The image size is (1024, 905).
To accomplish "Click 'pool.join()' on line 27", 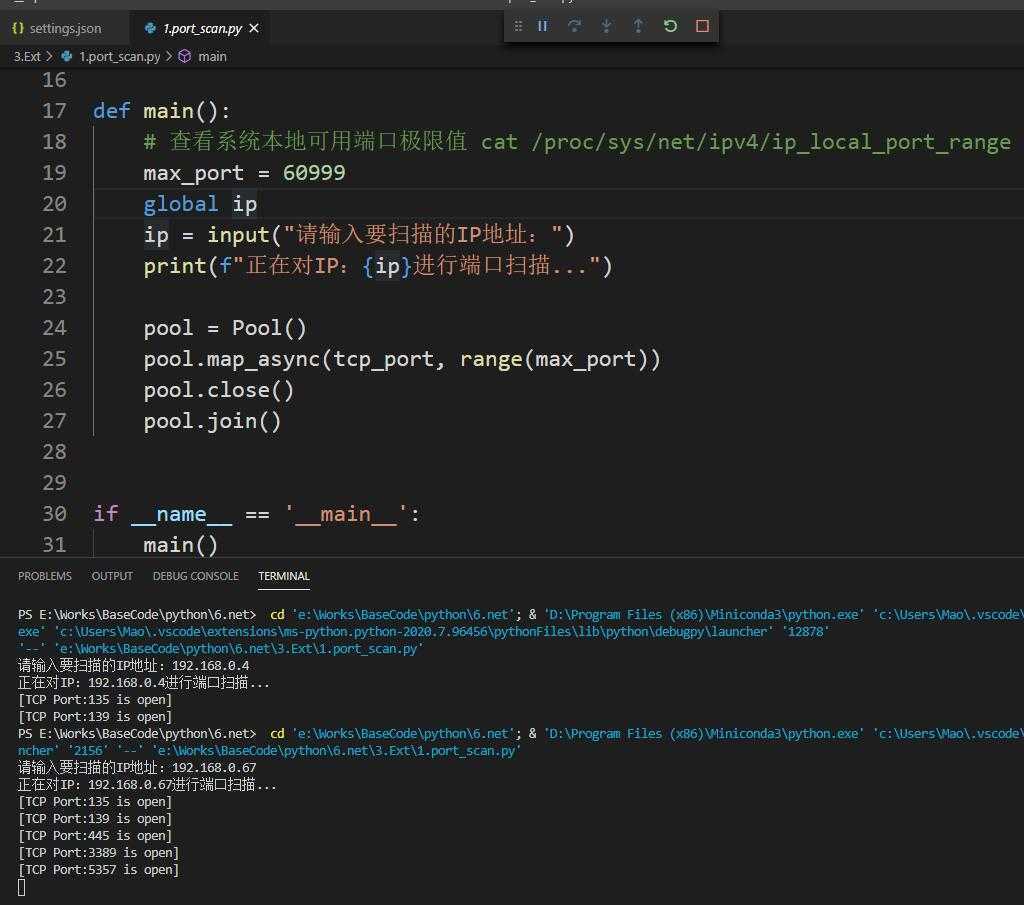I will pos(212,421).
